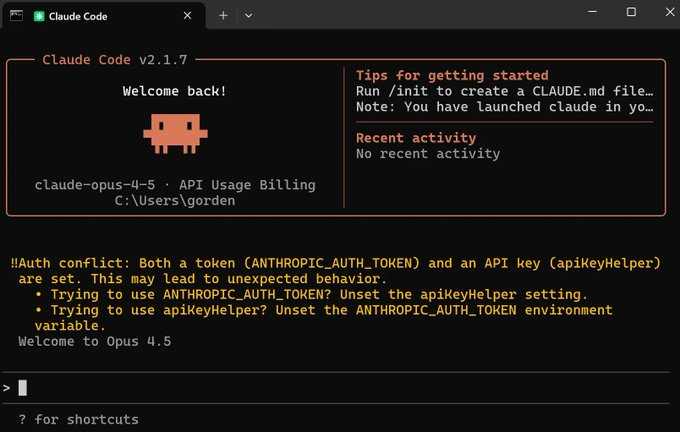Click the Tips for getting started heading
The height and width of the screenshot is (432, 680).
coord(452,75)
